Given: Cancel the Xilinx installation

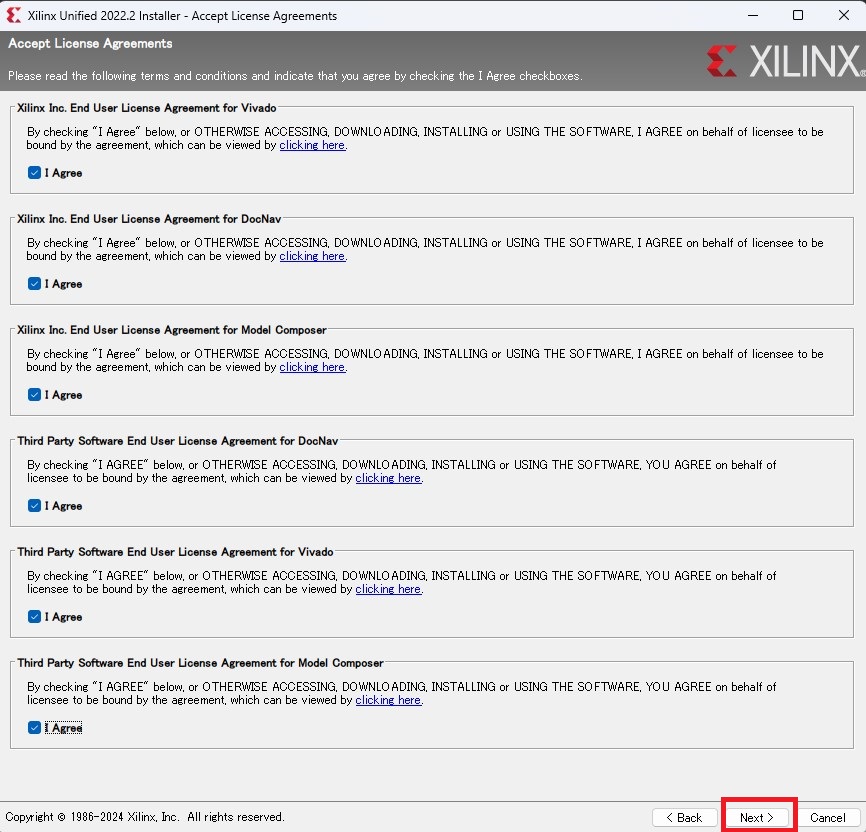Looking at the screenshot, I should (x=827, y=817).
